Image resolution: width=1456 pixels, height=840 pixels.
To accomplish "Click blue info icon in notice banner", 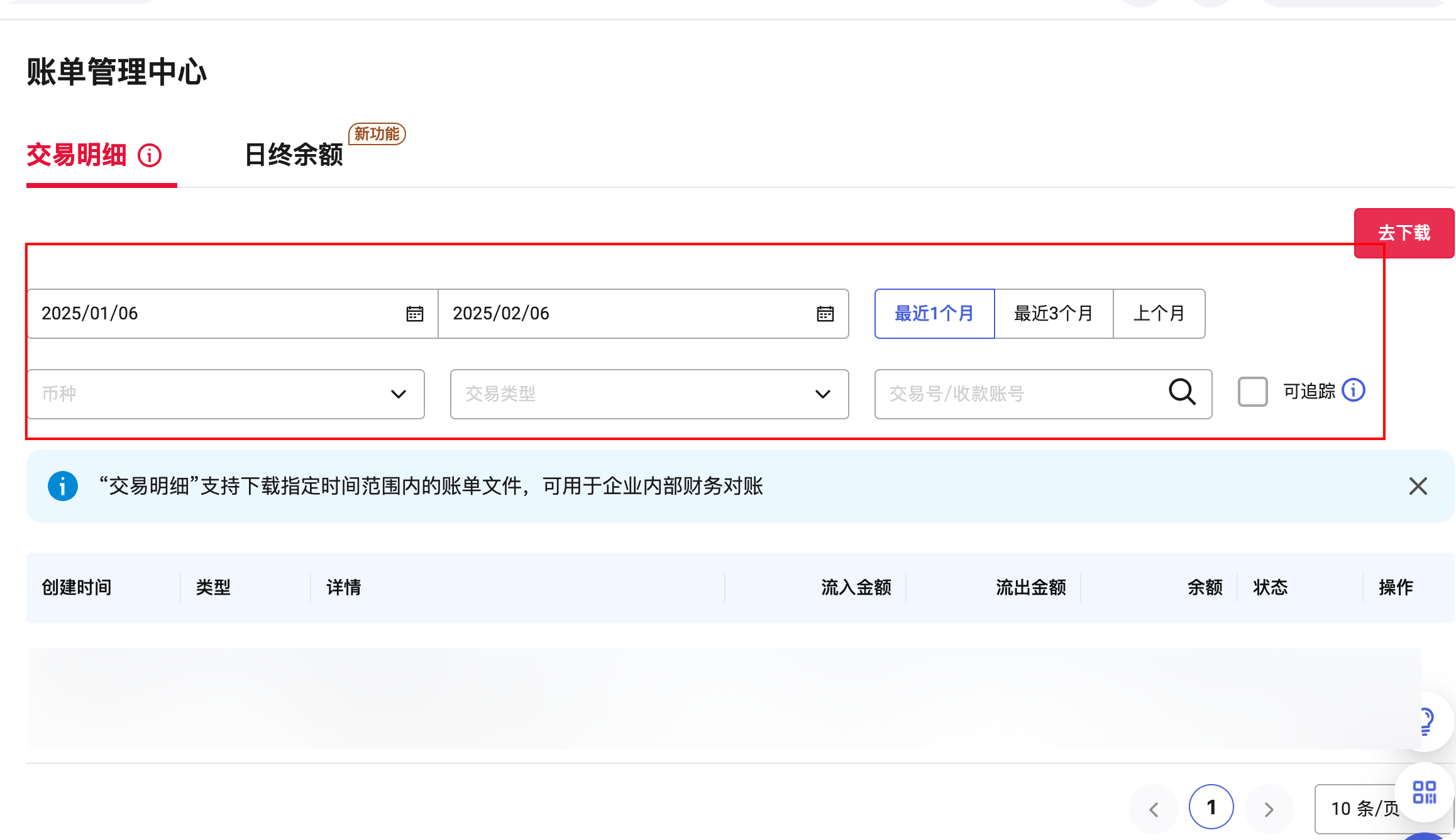I will pyautogui.click(x=63, y=486).
